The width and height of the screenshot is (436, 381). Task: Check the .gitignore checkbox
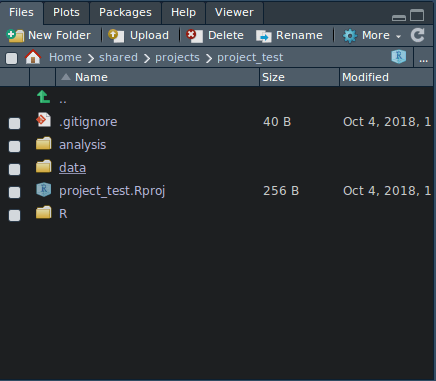14,123
